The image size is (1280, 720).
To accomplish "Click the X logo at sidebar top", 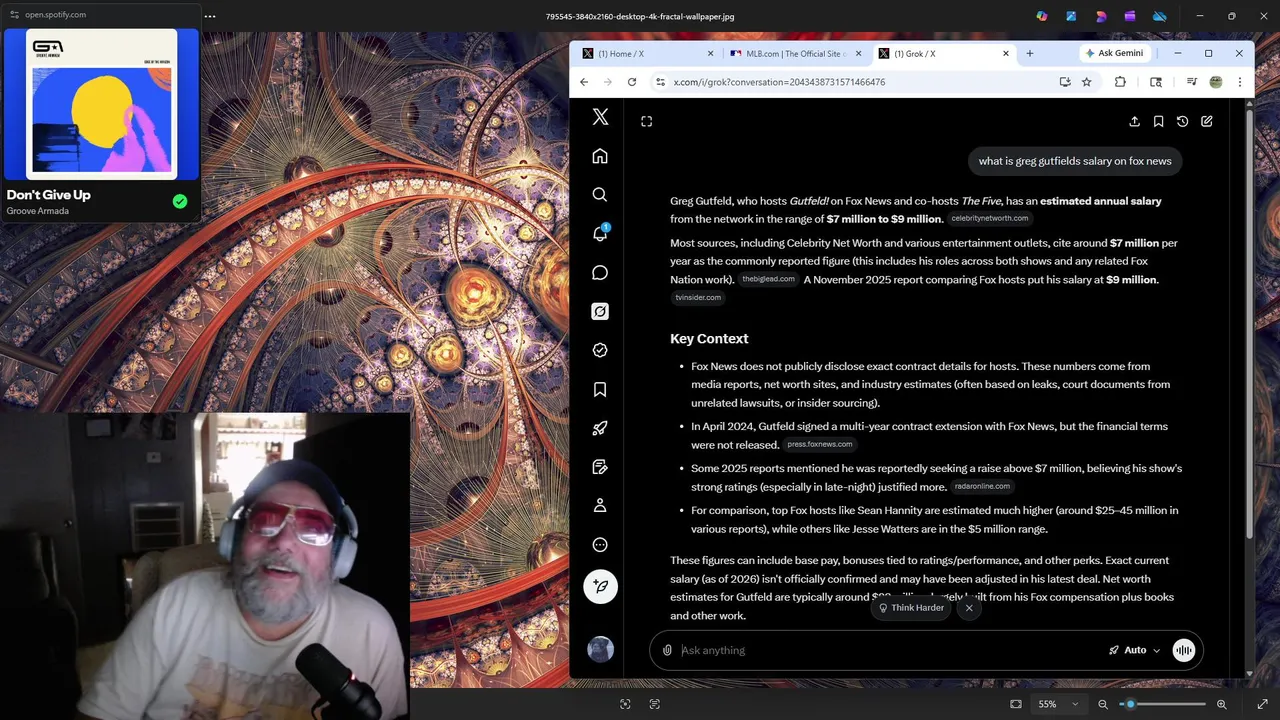I will pyautogui.click(x=600, y=117).
